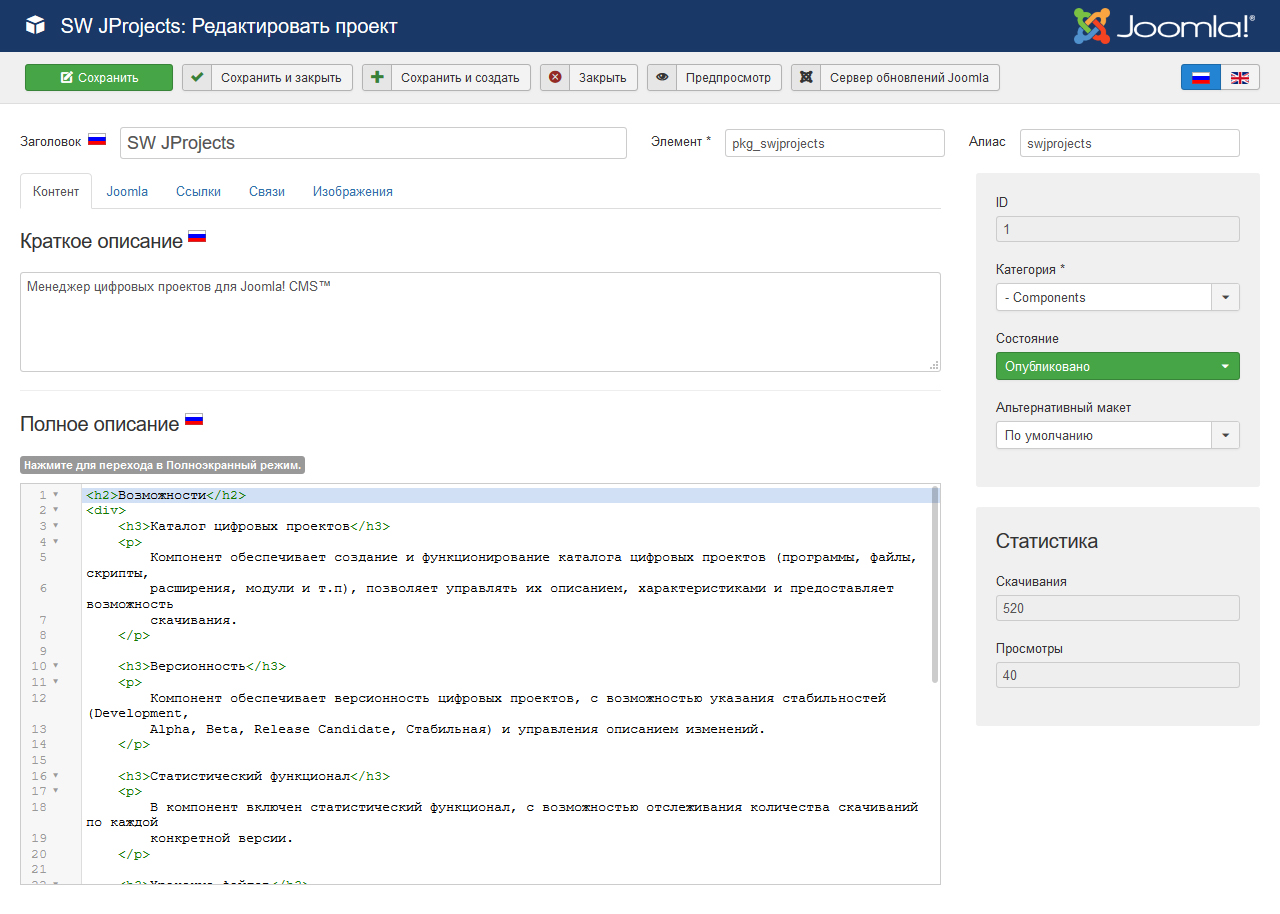Open Сервер обновлений Joomla
The image size is (1280, 914).
(x=895, y=77)
